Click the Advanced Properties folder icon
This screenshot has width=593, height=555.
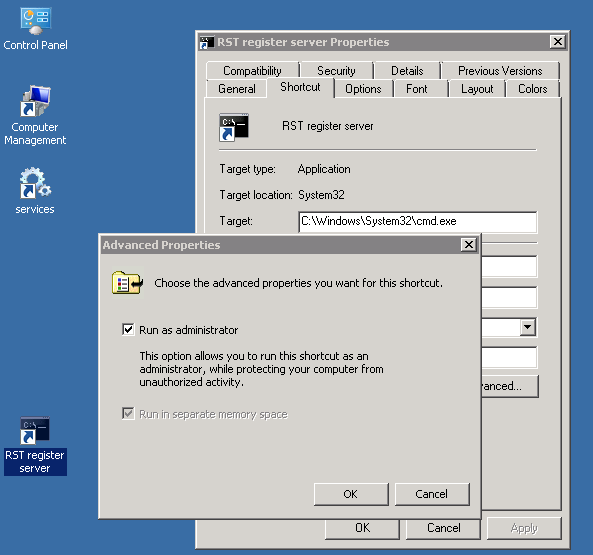(x=127, y=283)
